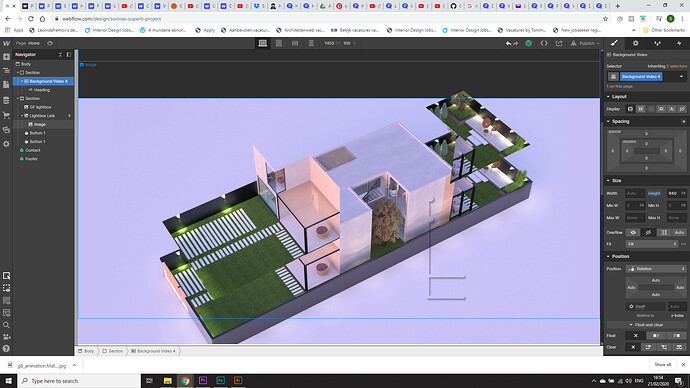Viewport: 690px width, 388px height.
Task: Set overflow to Visible
Action: pyautogui.click(x=633, y=232)
